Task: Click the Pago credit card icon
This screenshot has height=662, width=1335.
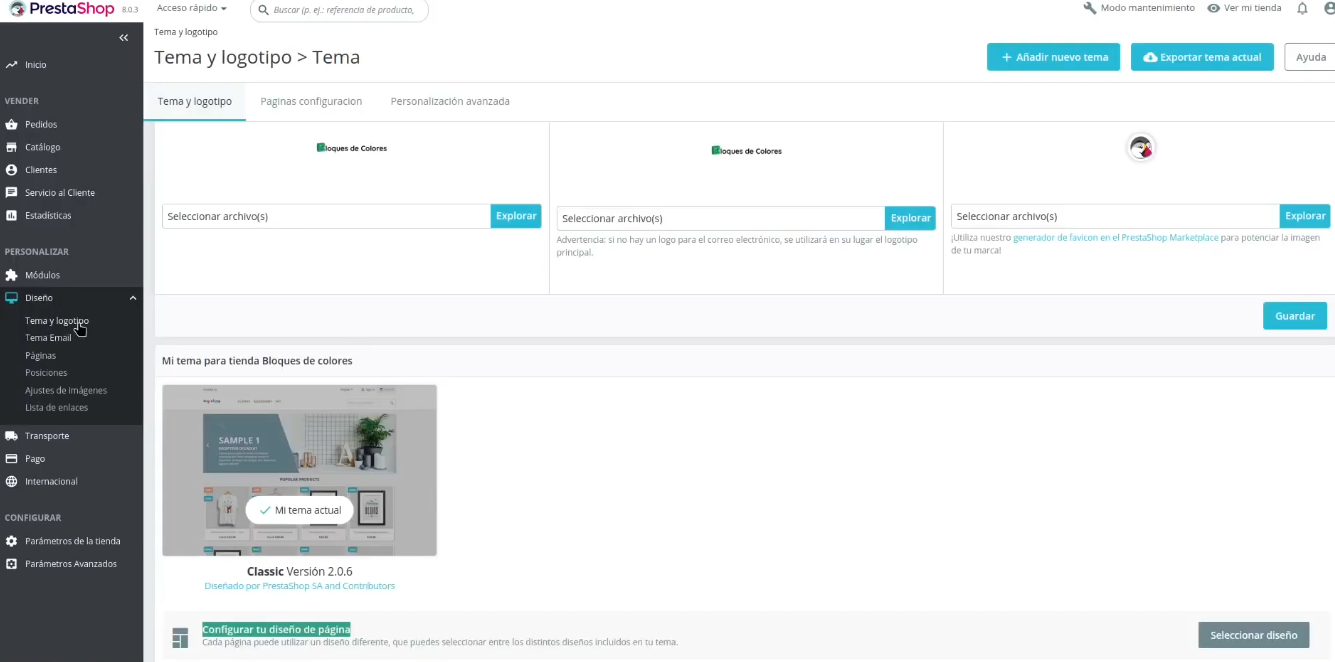Action: coord(11,459)
